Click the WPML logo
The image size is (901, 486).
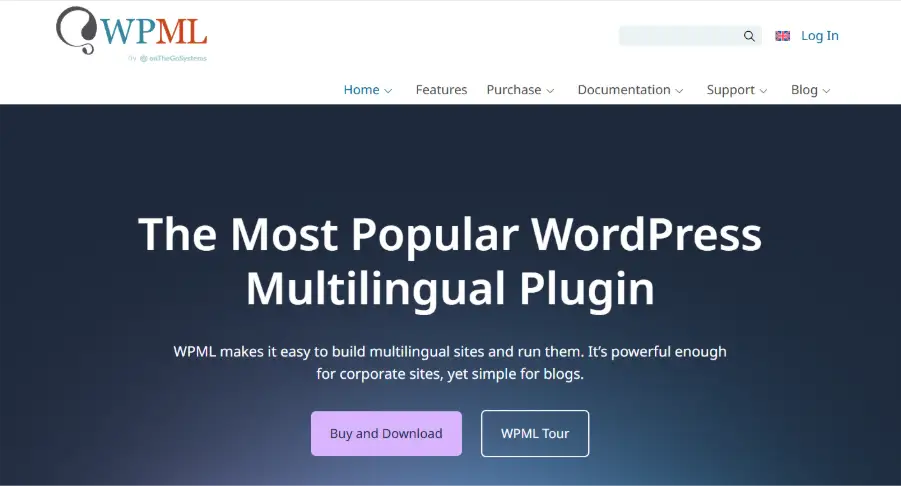coord(132,30)
